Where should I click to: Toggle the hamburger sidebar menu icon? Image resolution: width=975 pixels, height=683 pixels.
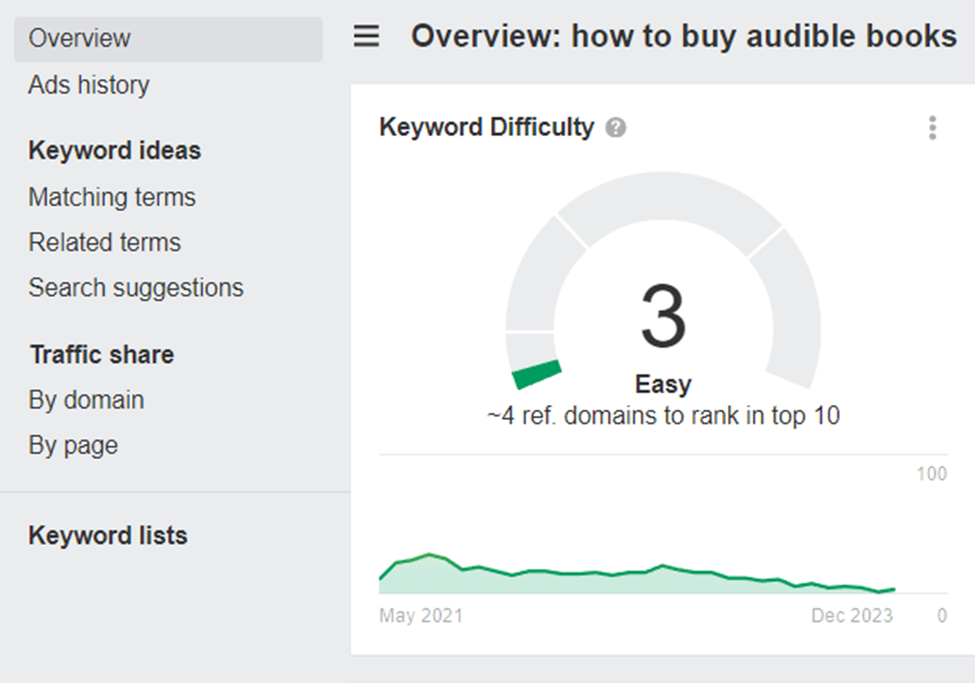(x=367, y=37)
